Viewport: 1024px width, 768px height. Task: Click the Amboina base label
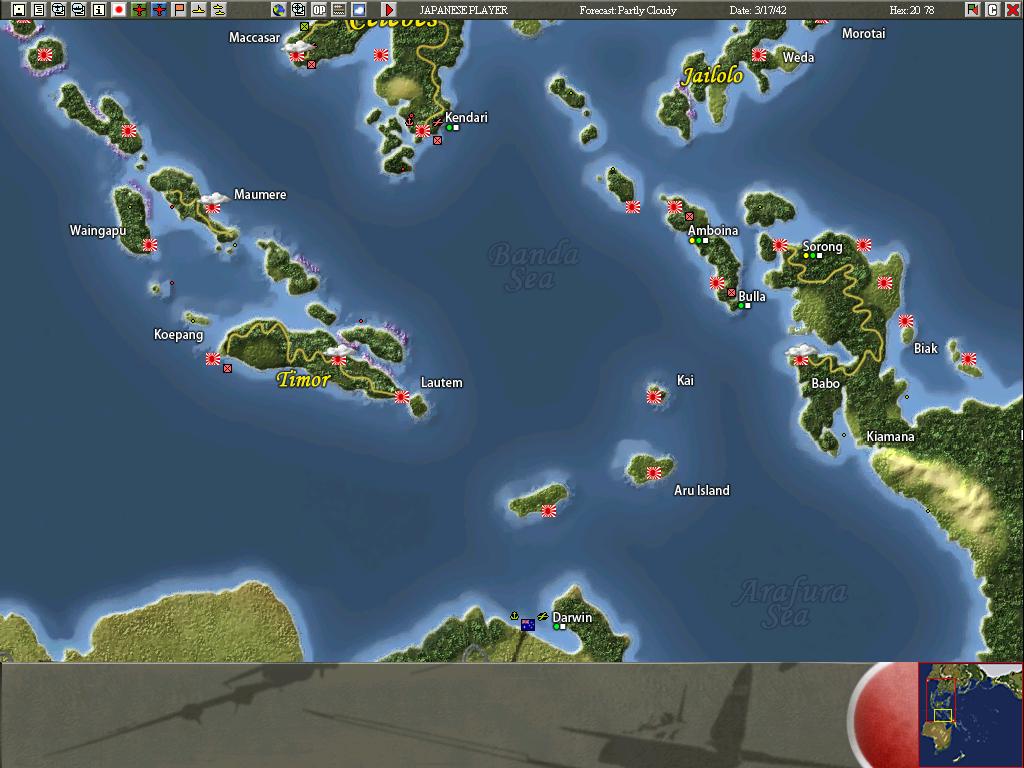[713, 231]
